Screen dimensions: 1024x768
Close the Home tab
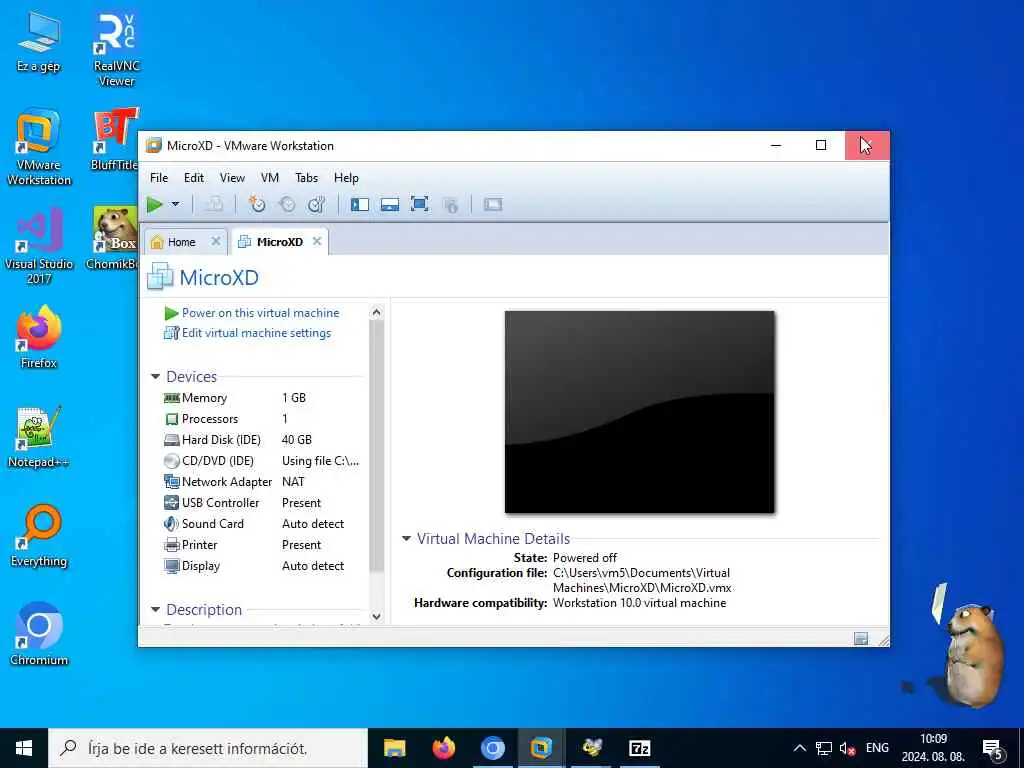(216, 242)
